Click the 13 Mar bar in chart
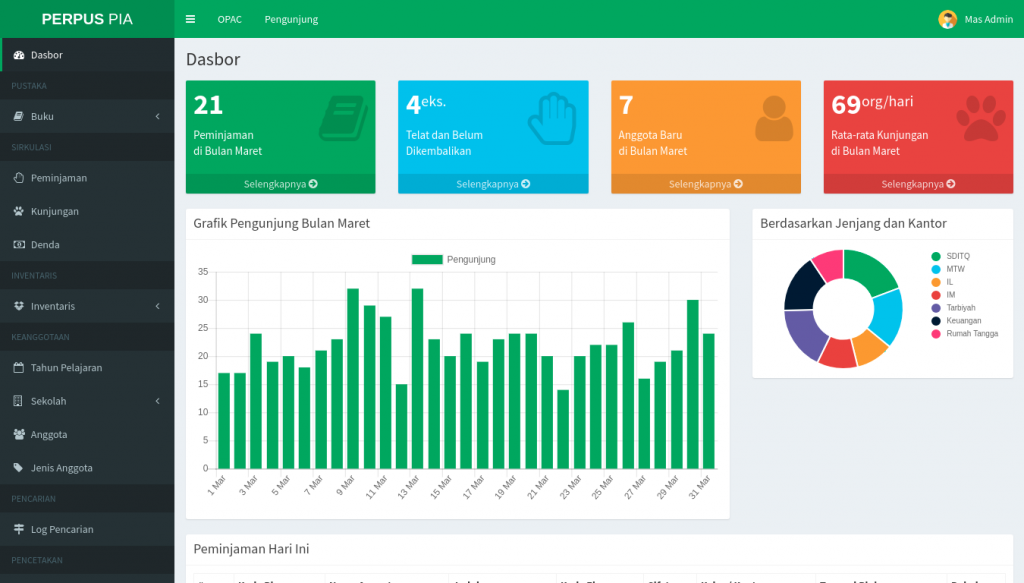 417,378
